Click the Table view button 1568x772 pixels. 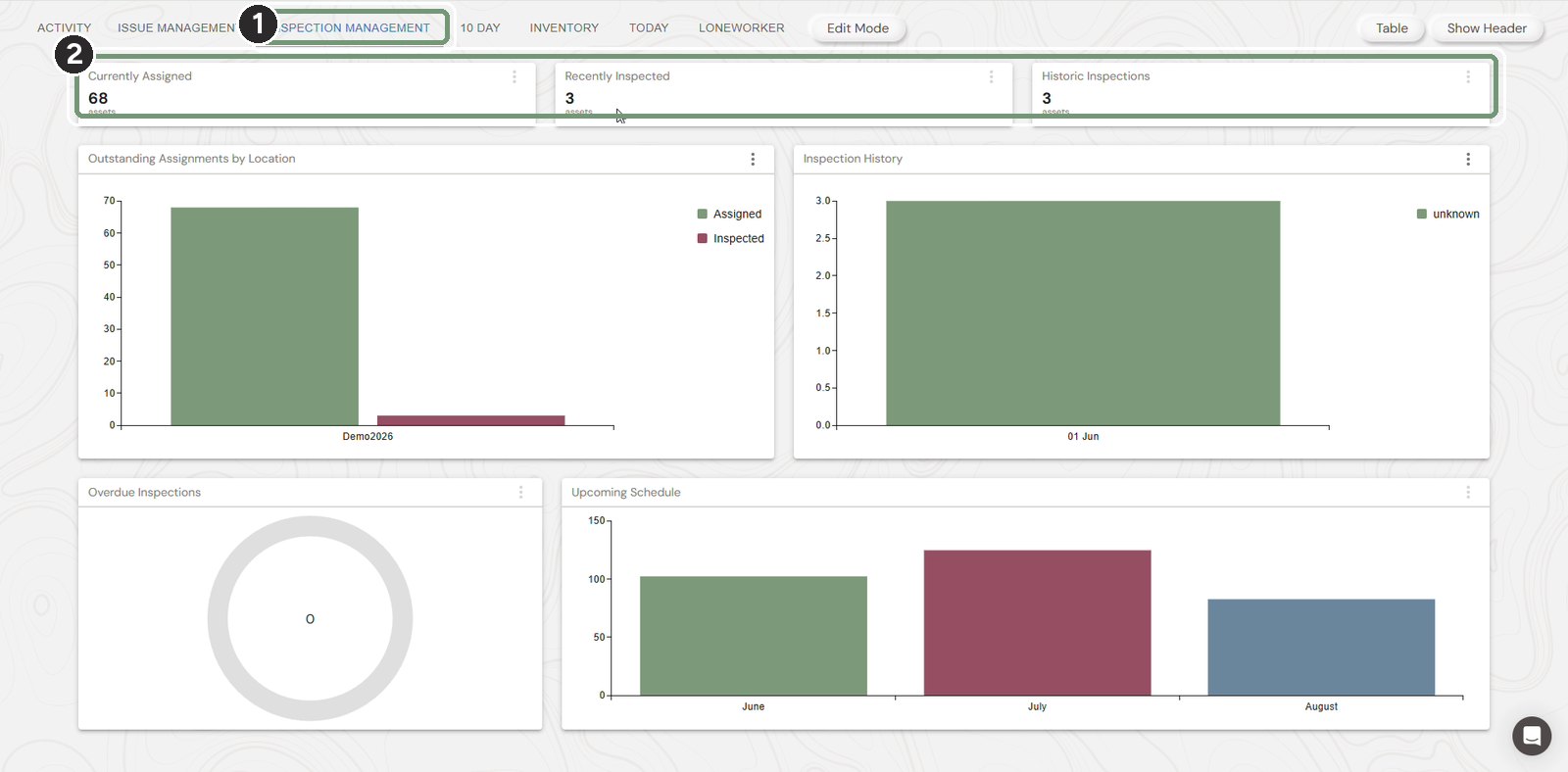[x=1392, y=28]
